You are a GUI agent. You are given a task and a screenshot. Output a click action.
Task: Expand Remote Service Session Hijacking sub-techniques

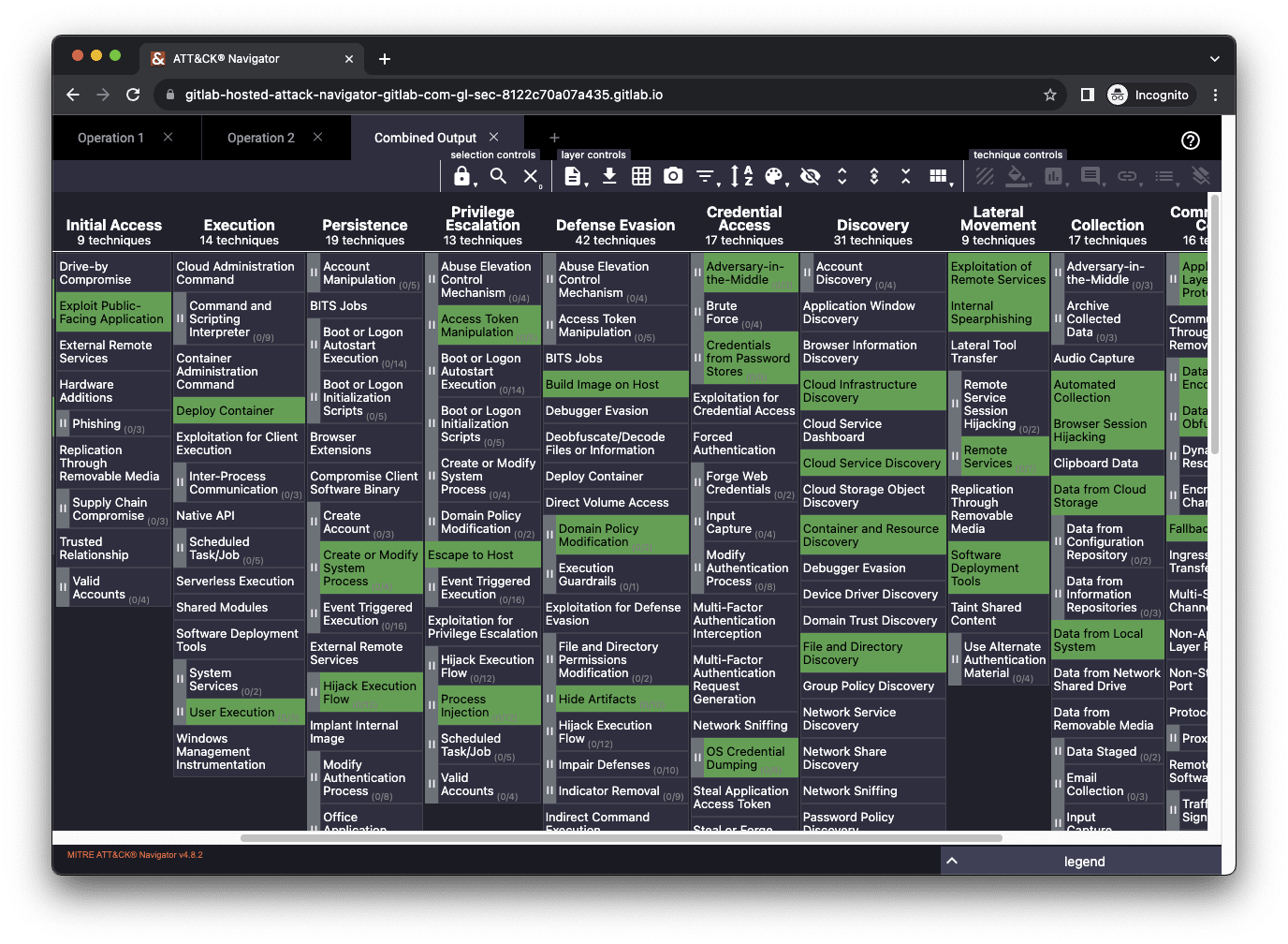pos(955,404)
